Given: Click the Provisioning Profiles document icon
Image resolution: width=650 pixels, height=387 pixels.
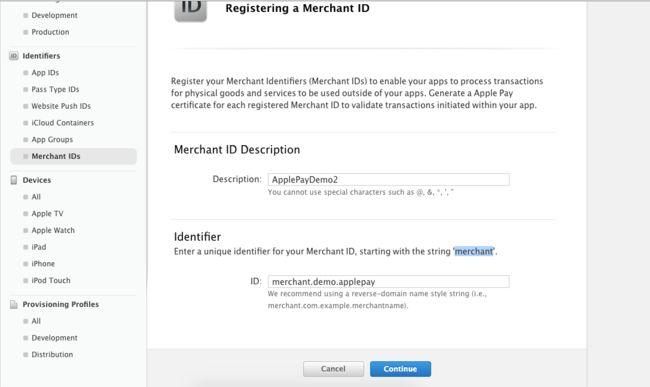Looking at the screenshot, I should point(14,305).
